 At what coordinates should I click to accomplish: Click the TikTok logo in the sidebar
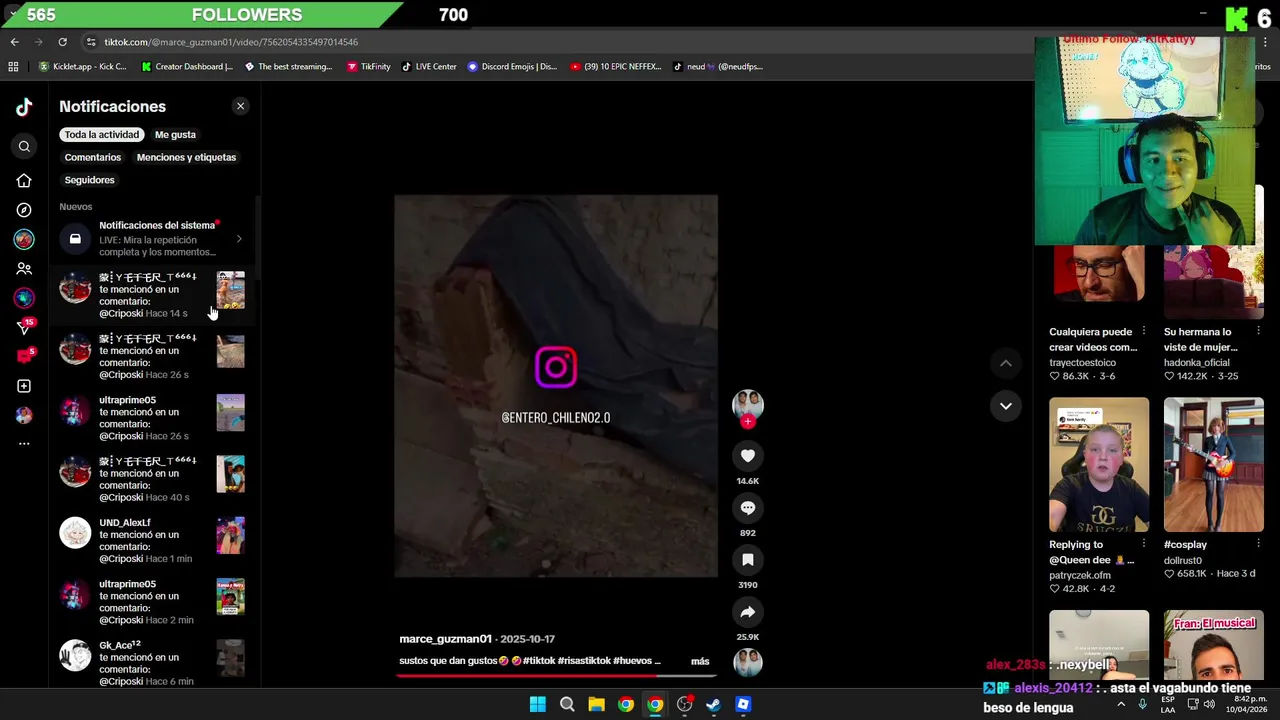coord(24,107)
